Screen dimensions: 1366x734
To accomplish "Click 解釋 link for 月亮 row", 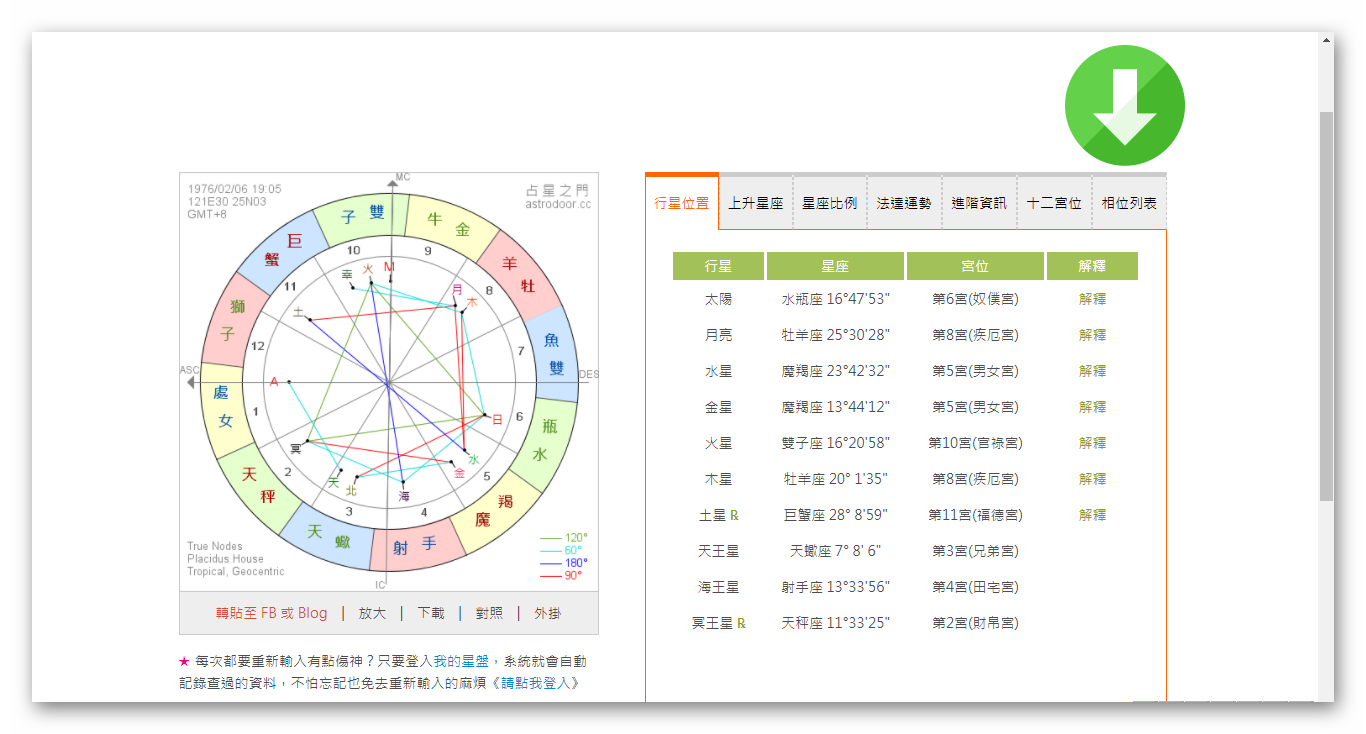I will 1093,335.
